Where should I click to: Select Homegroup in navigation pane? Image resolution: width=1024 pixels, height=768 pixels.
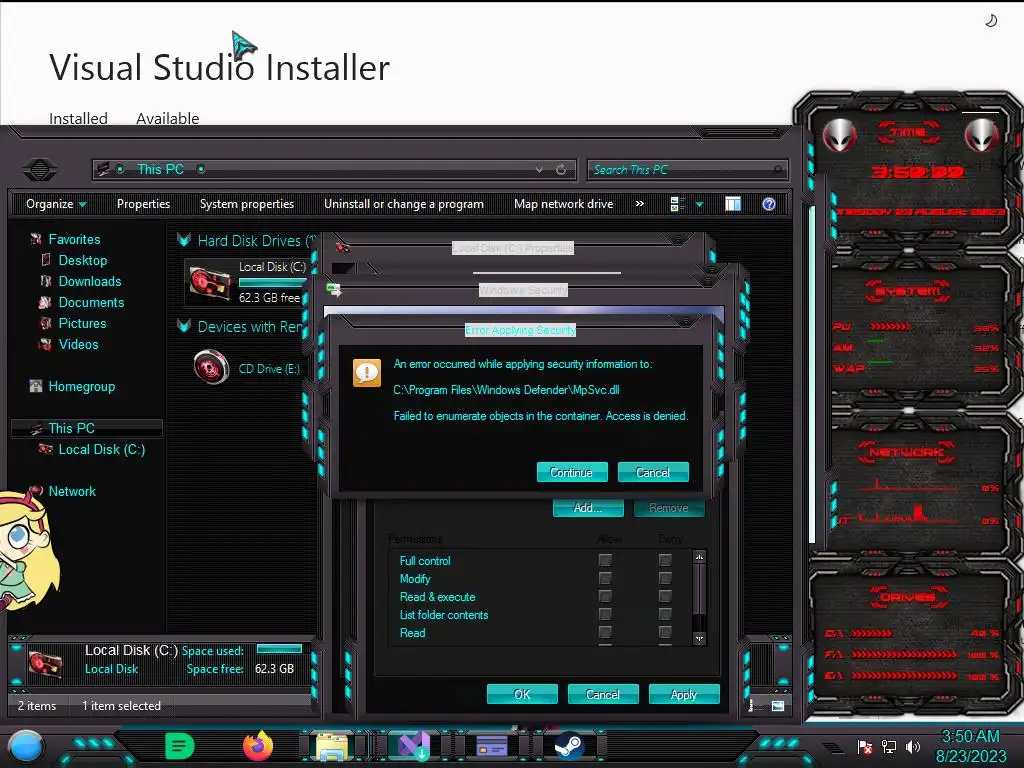click(x=82, y=387)
